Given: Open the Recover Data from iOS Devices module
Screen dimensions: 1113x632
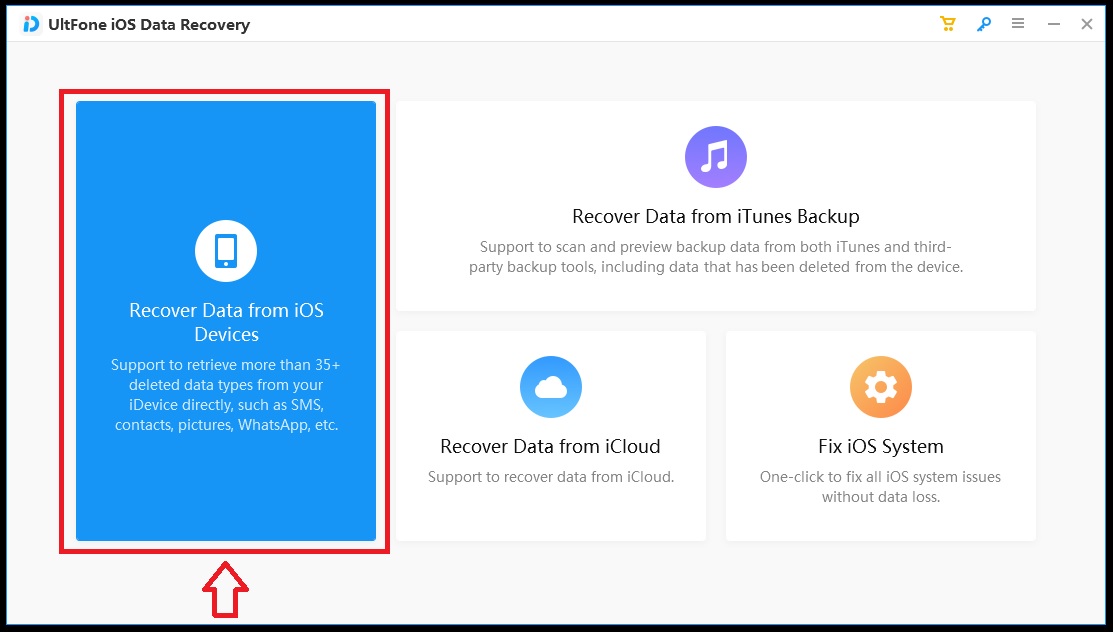Looking at the screenshot, I should pos(225,320).
